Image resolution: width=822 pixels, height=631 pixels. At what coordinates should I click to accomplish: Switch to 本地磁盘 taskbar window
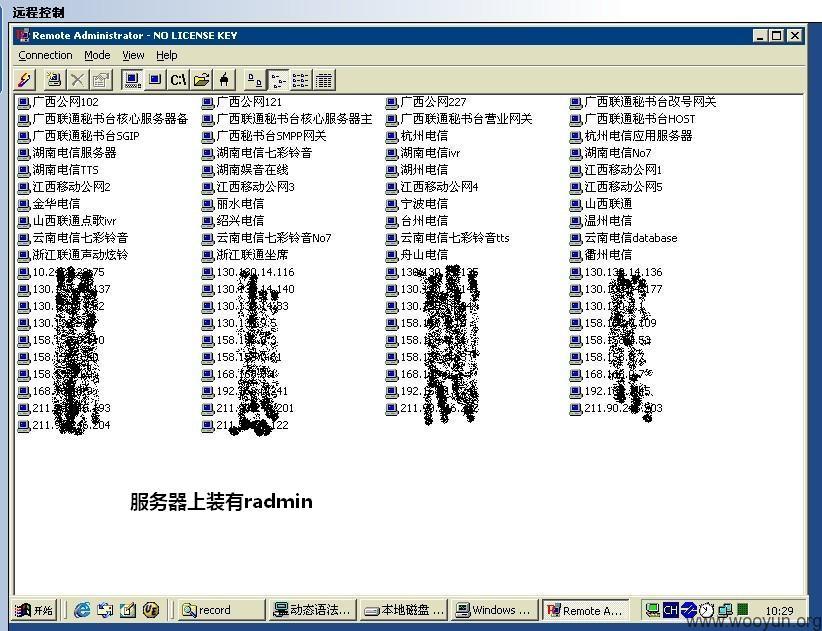[x=404, y=610]
